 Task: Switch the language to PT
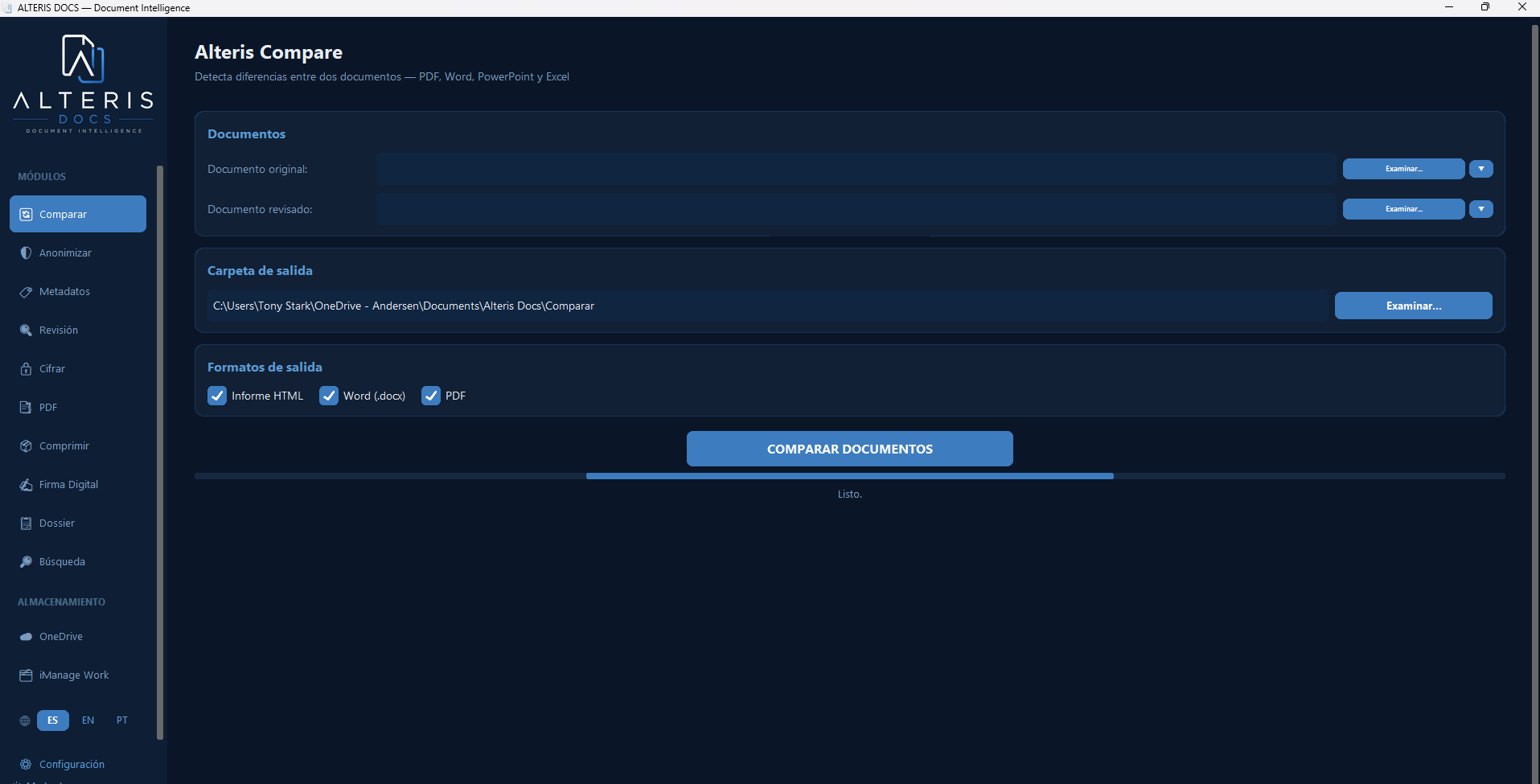[x=122, y=720]
